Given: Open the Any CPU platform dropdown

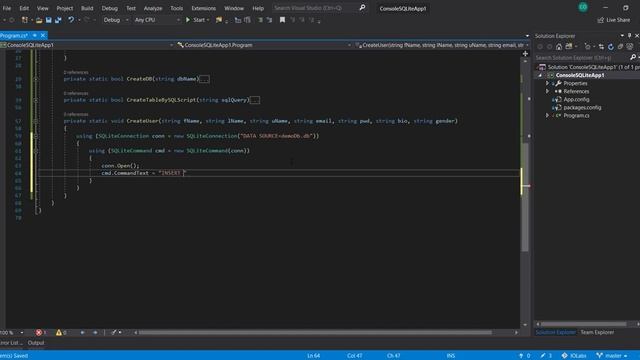Looking at the screenshot, I should pos(157,20).
